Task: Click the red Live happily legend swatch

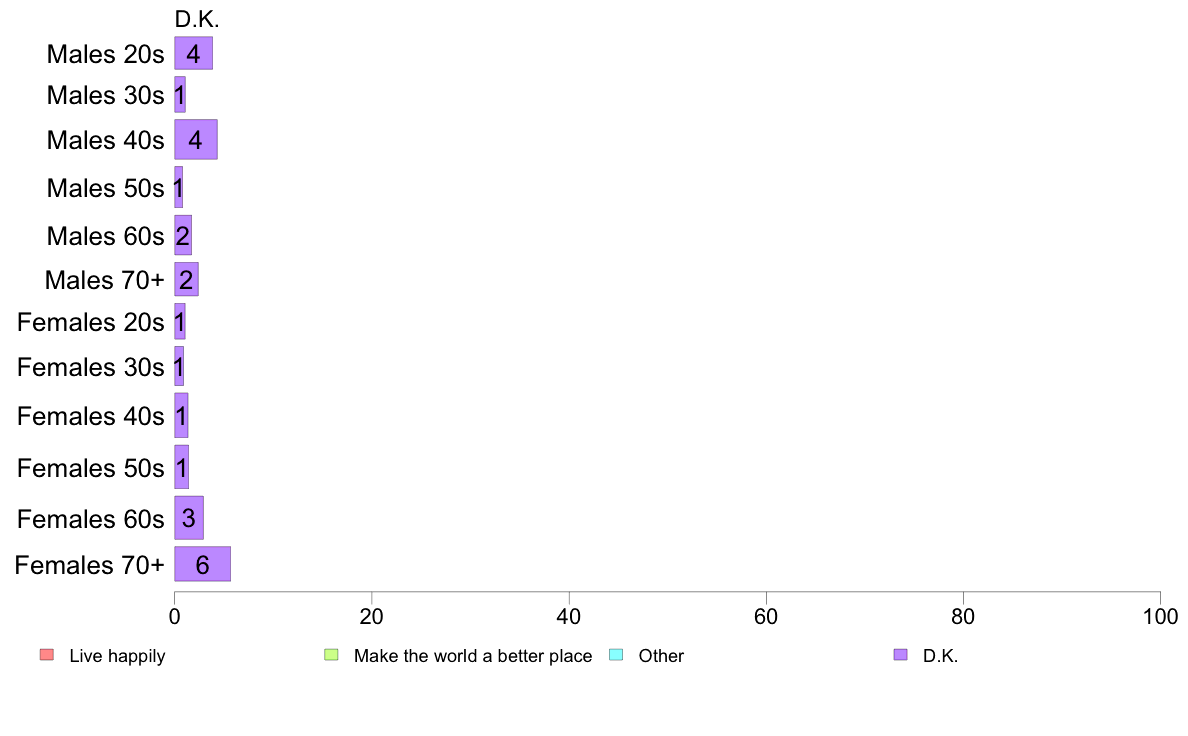Action: 47,655
